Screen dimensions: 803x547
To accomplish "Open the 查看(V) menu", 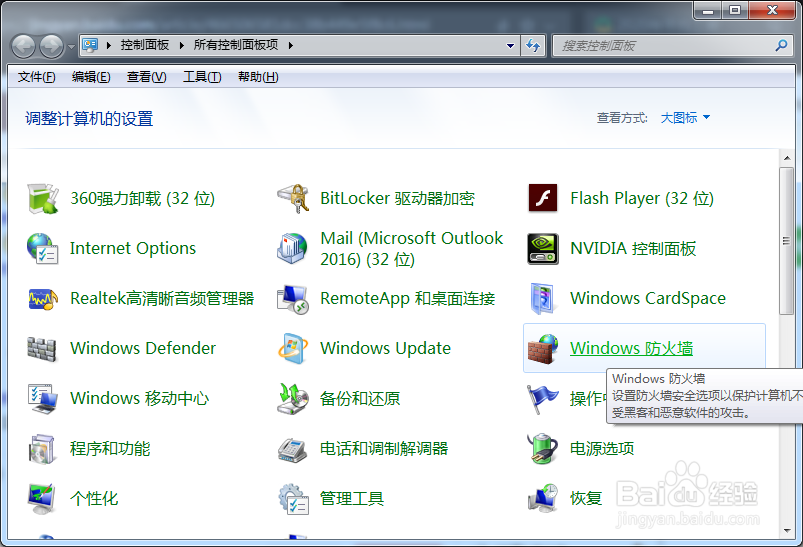I will point(146,77).
